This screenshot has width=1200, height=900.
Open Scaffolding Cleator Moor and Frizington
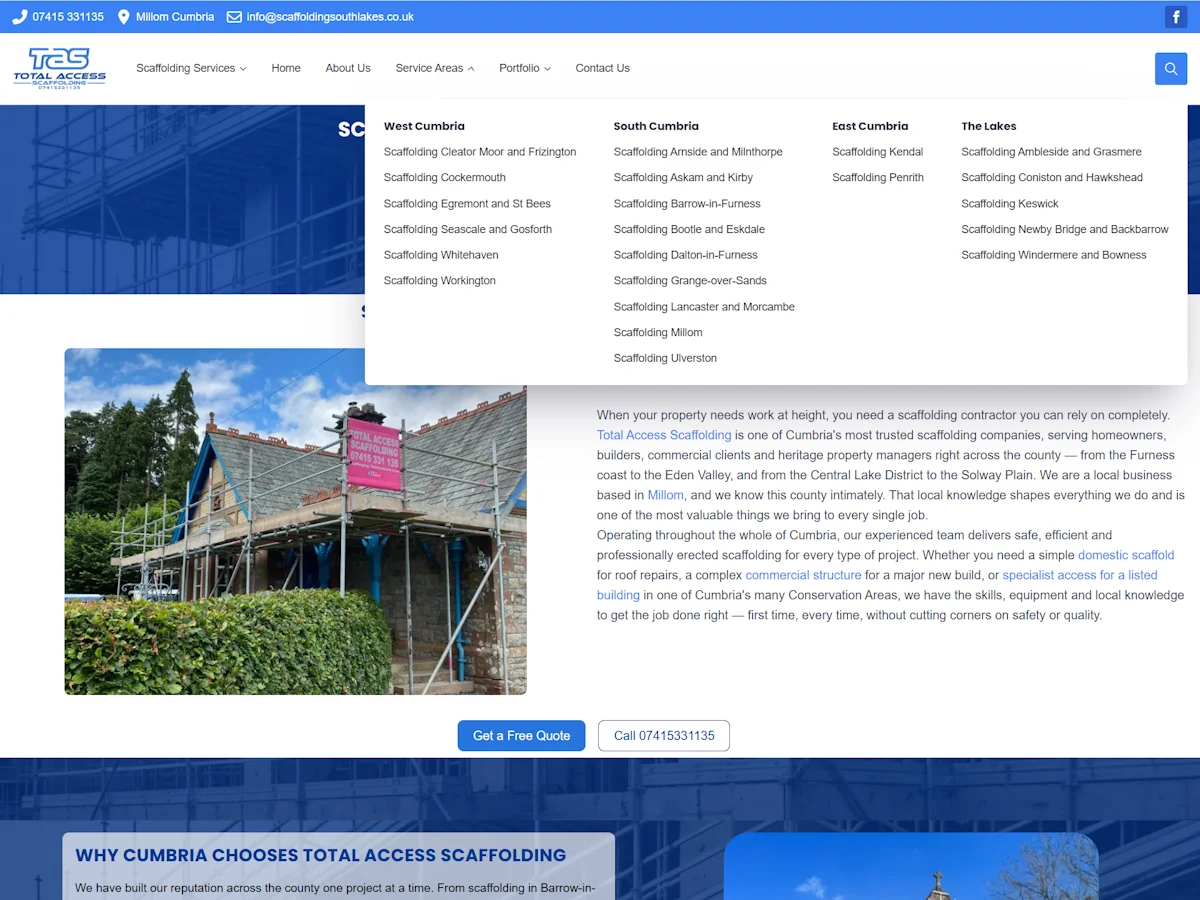(x=480, y=152)
